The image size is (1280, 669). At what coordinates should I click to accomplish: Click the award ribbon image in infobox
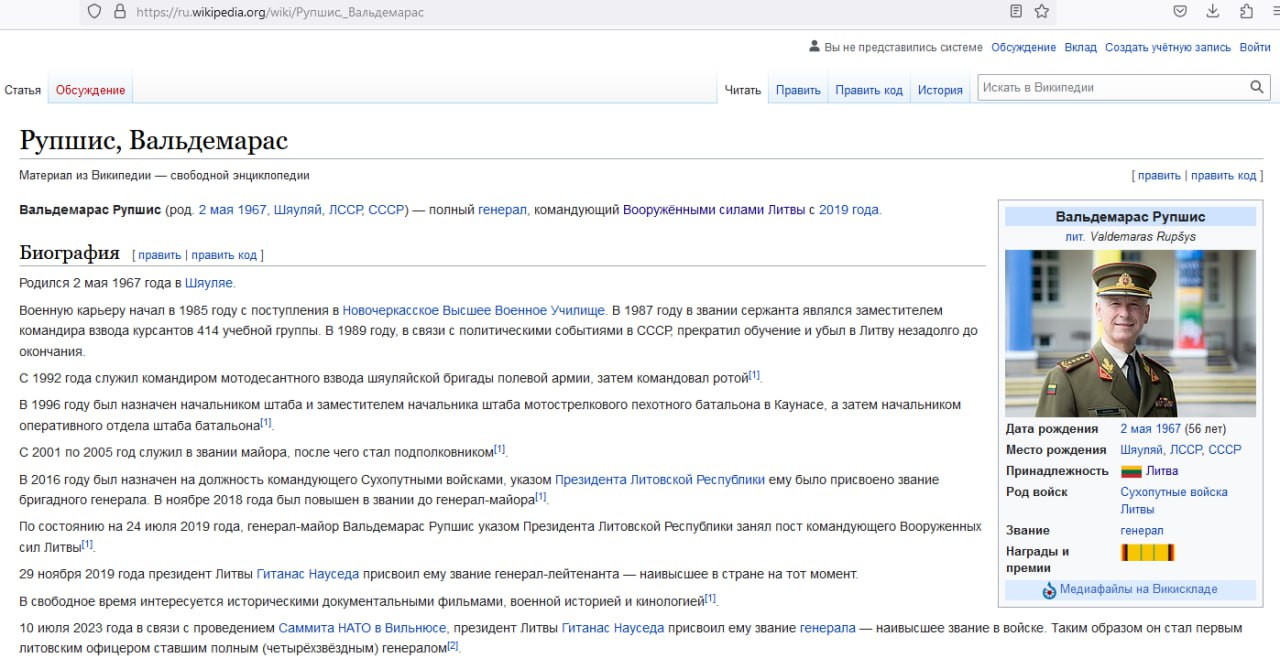[x=1147, y=552]
